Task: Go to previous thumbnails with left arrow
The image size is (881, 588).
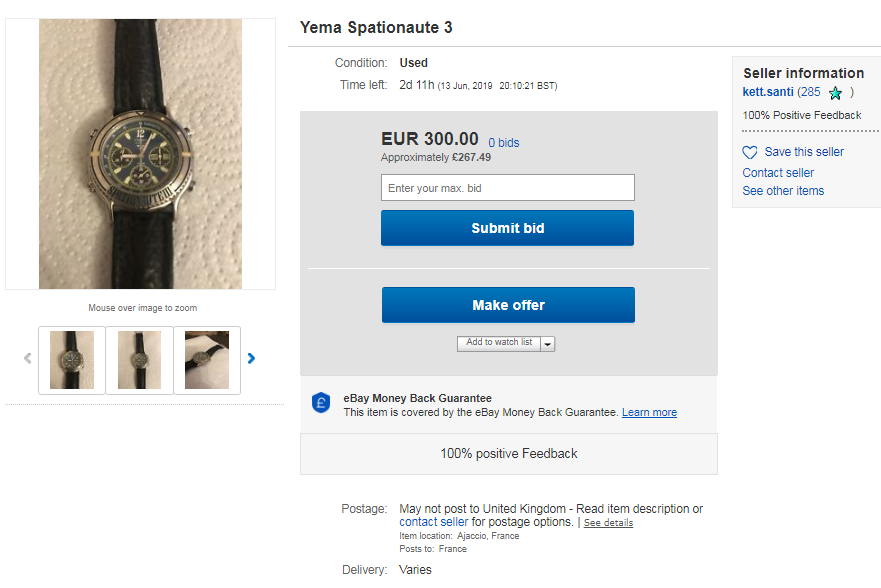Action: point(28,358)
